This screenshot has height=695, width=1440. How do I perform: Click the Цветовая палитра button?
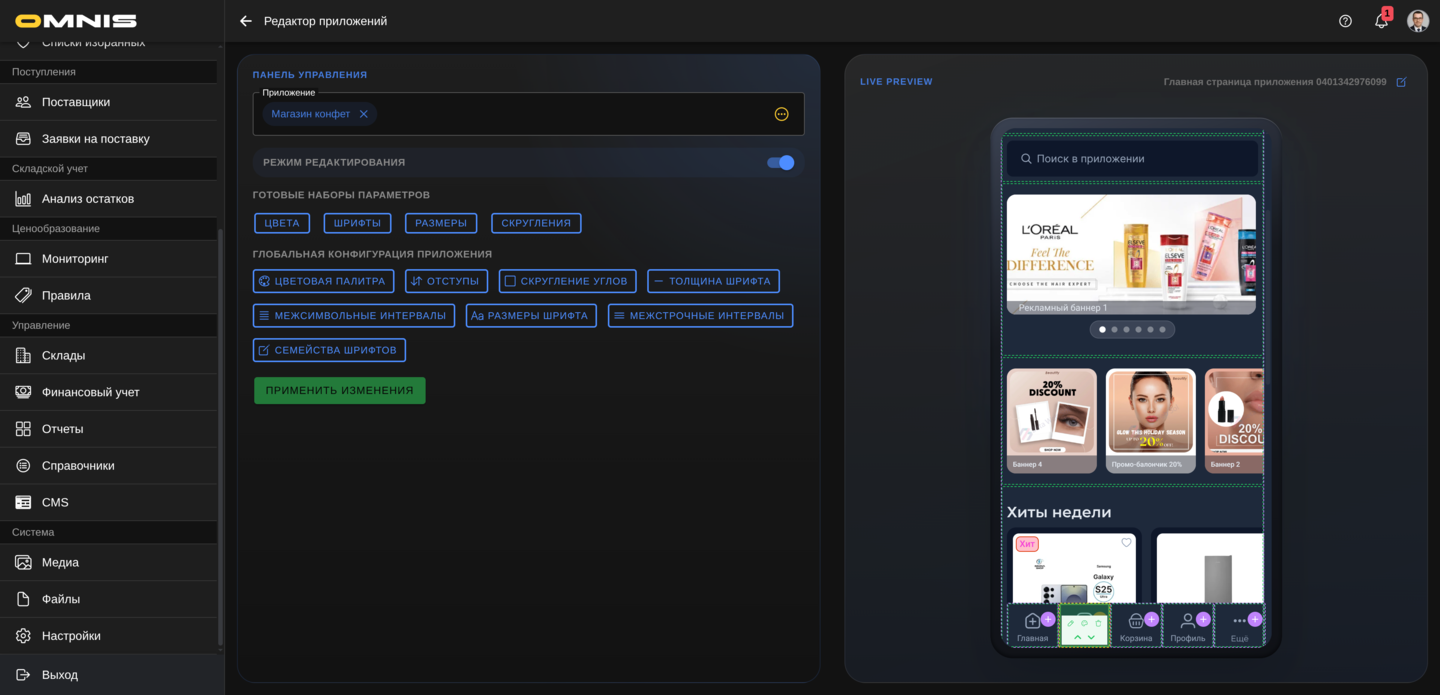(x=323, y=281)
